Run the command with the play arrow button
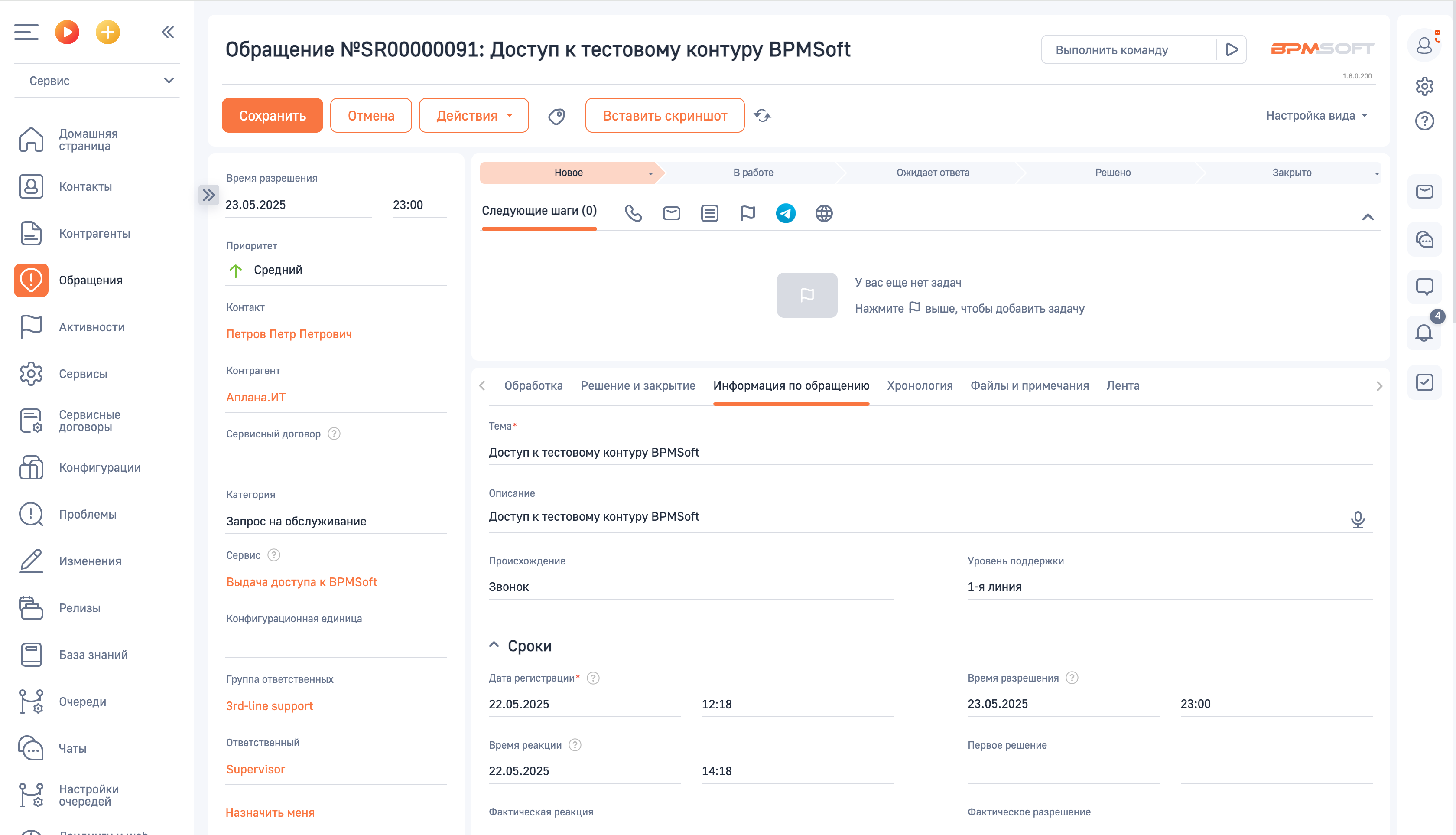1456x835 pixels. [1231, 50]
